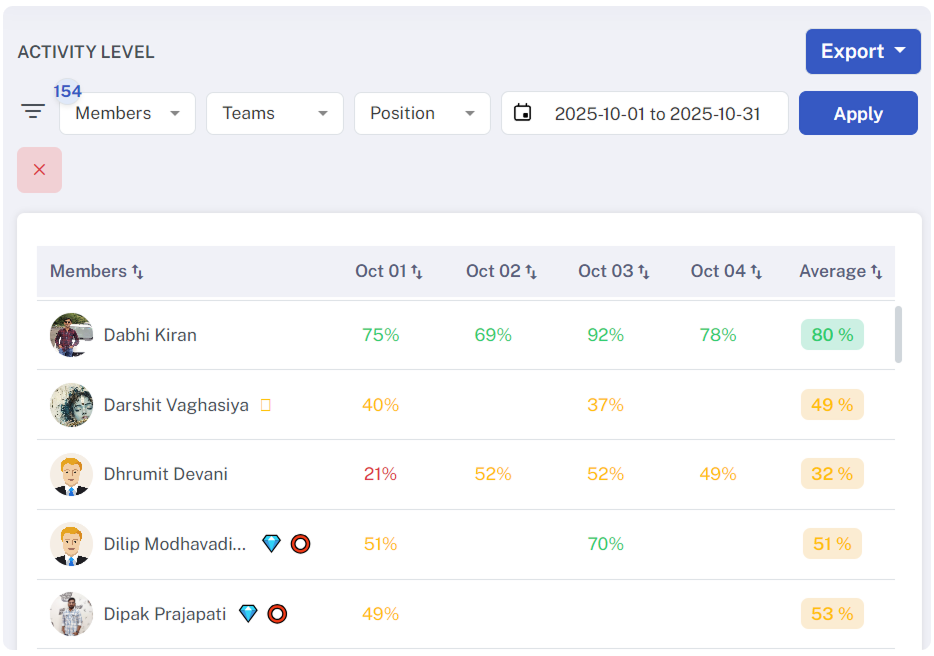Click Dabhi Kiran's profile avatar
Viewport: 934px width, 656px height.
click(x=71, y=335)
